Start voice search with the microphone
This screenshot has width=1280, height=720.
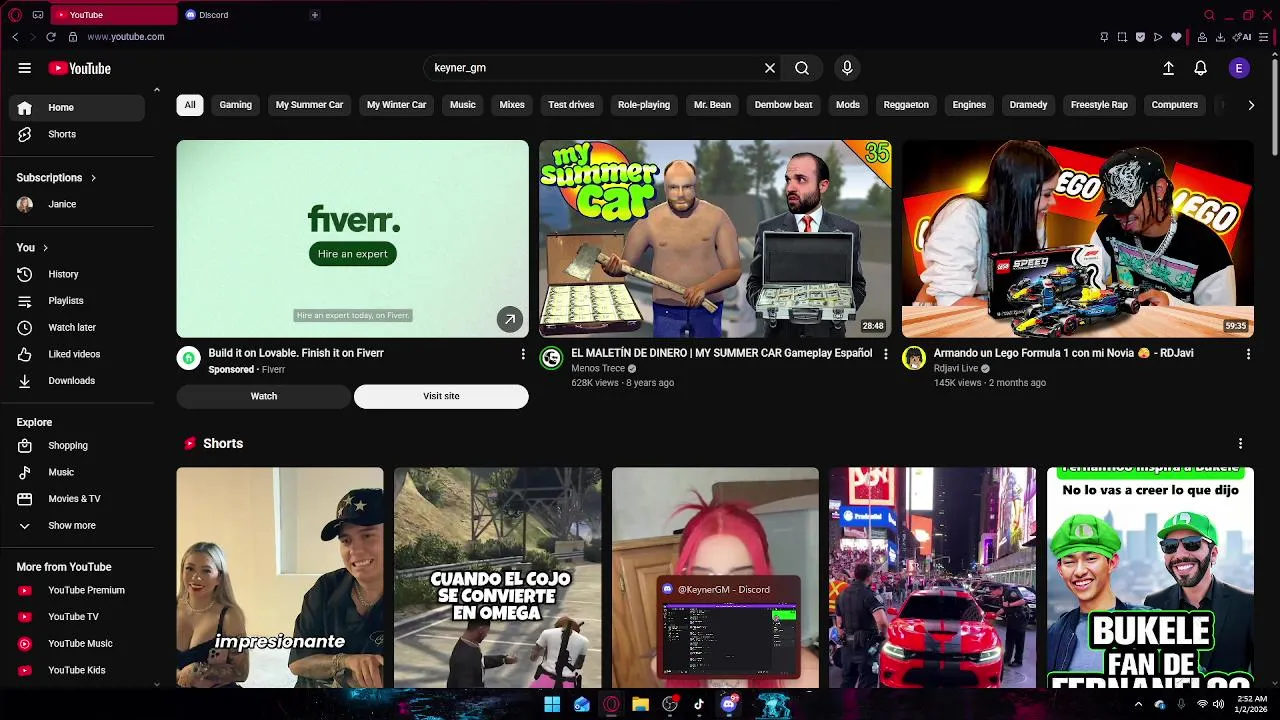(847, 68)
